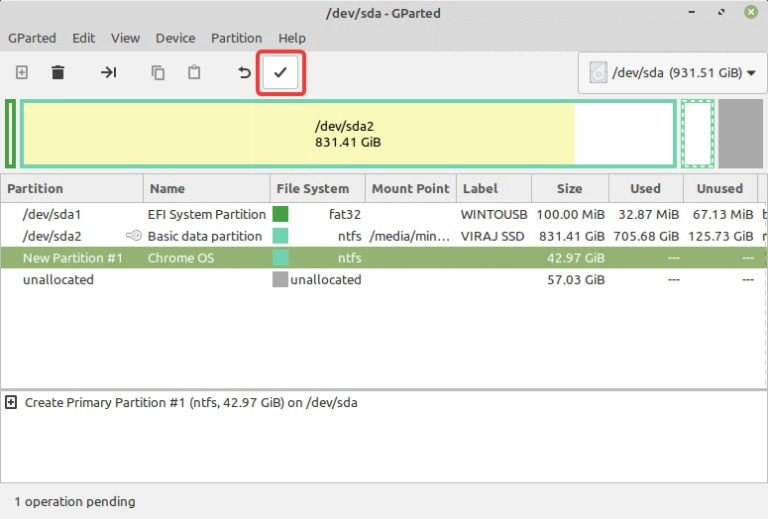This screenshot has height=519, width=768.
Task: Click the key icon beside /dev/sda2
Action: [133, 236]
